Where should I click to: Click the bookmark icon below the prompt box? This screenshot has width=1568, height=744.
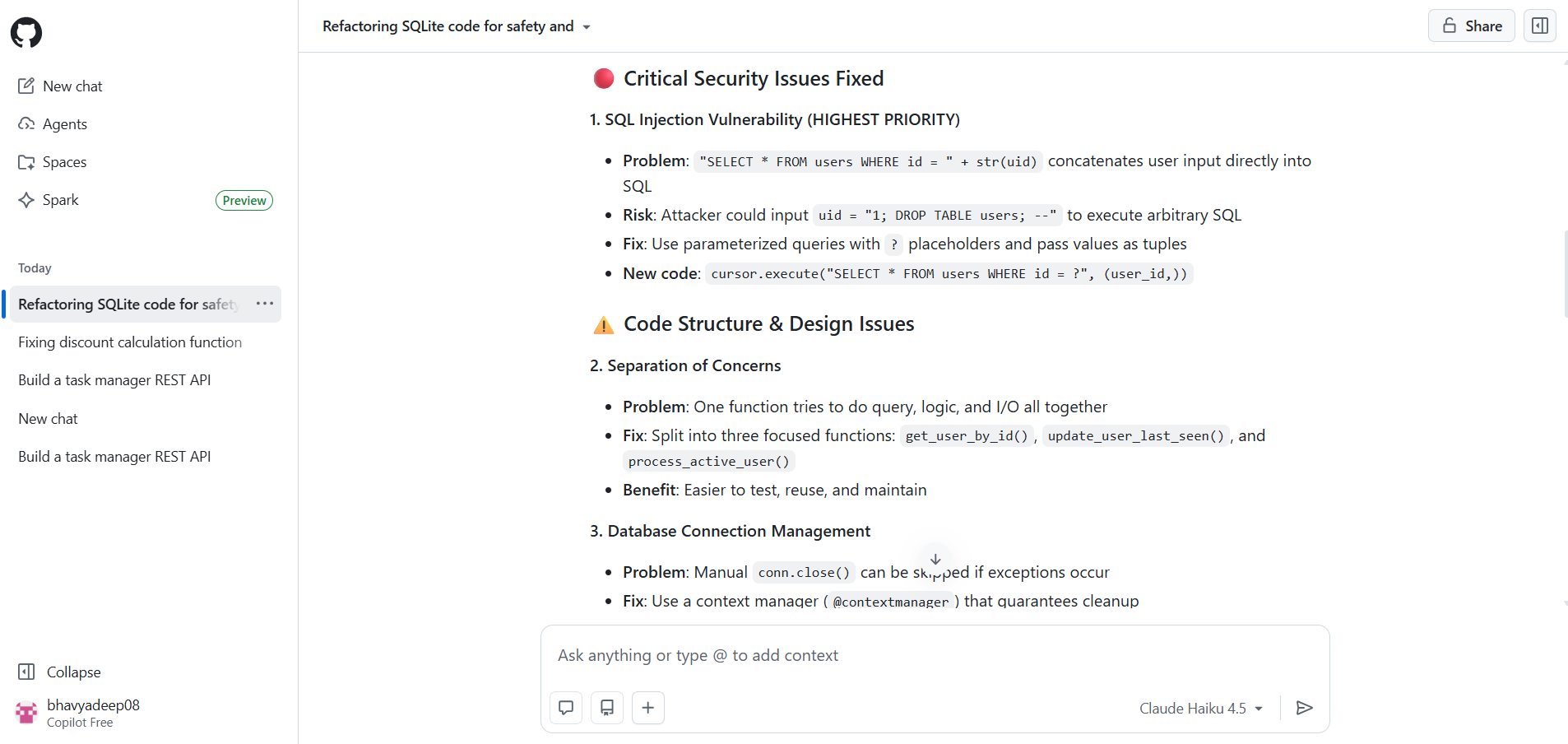point(607,707)
